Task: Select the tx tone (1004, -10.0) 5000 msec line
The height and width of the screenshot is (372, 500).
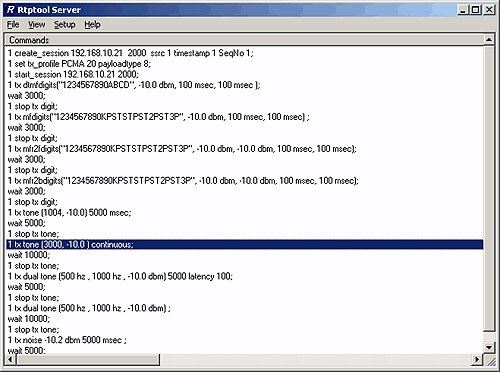Action: 245,213
